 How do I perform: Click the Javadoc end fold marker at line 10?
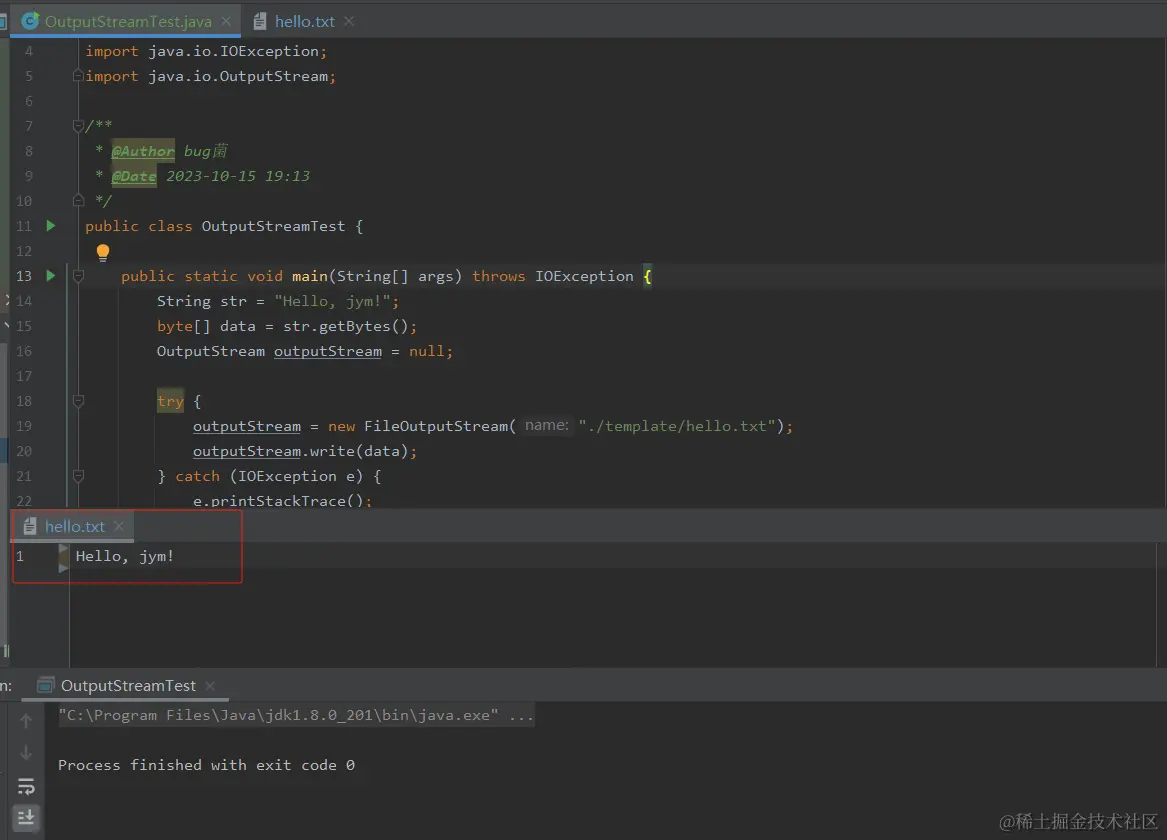pos(78,201)
